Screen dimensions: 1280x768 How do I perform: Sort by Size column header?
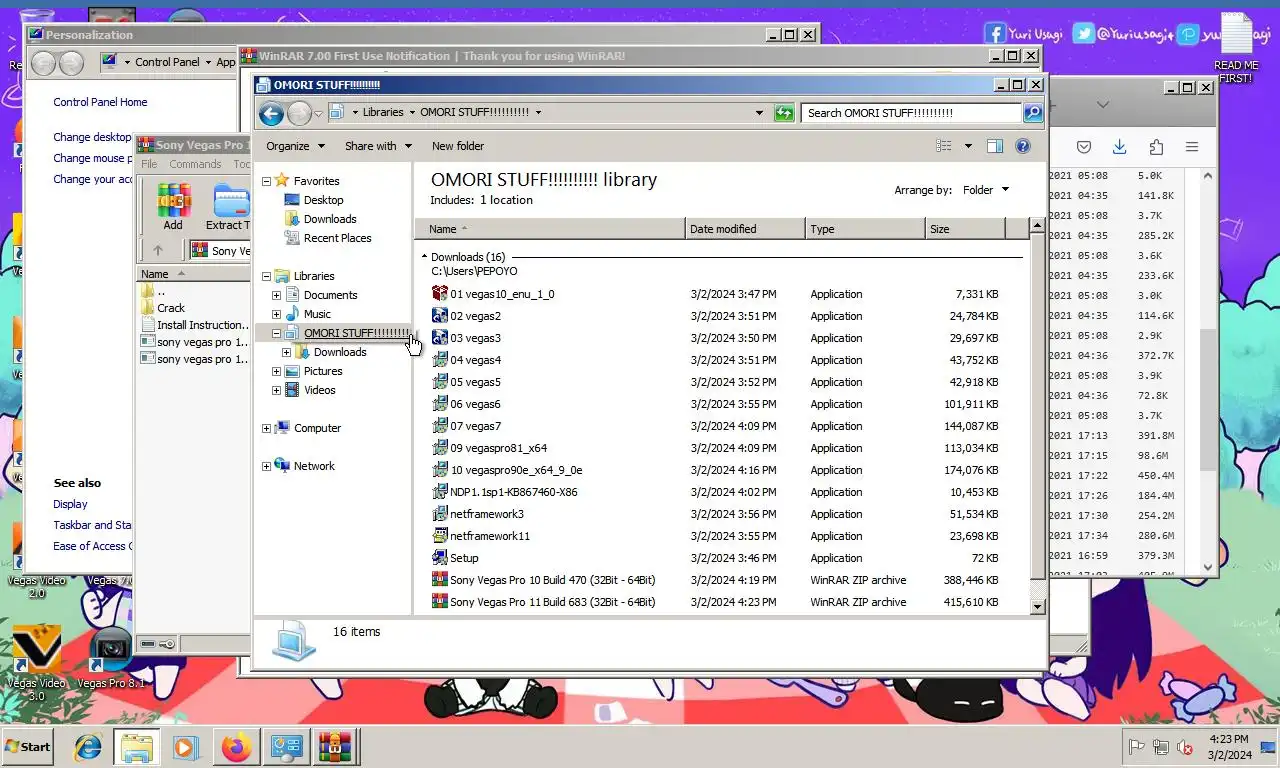click(965, 229)
